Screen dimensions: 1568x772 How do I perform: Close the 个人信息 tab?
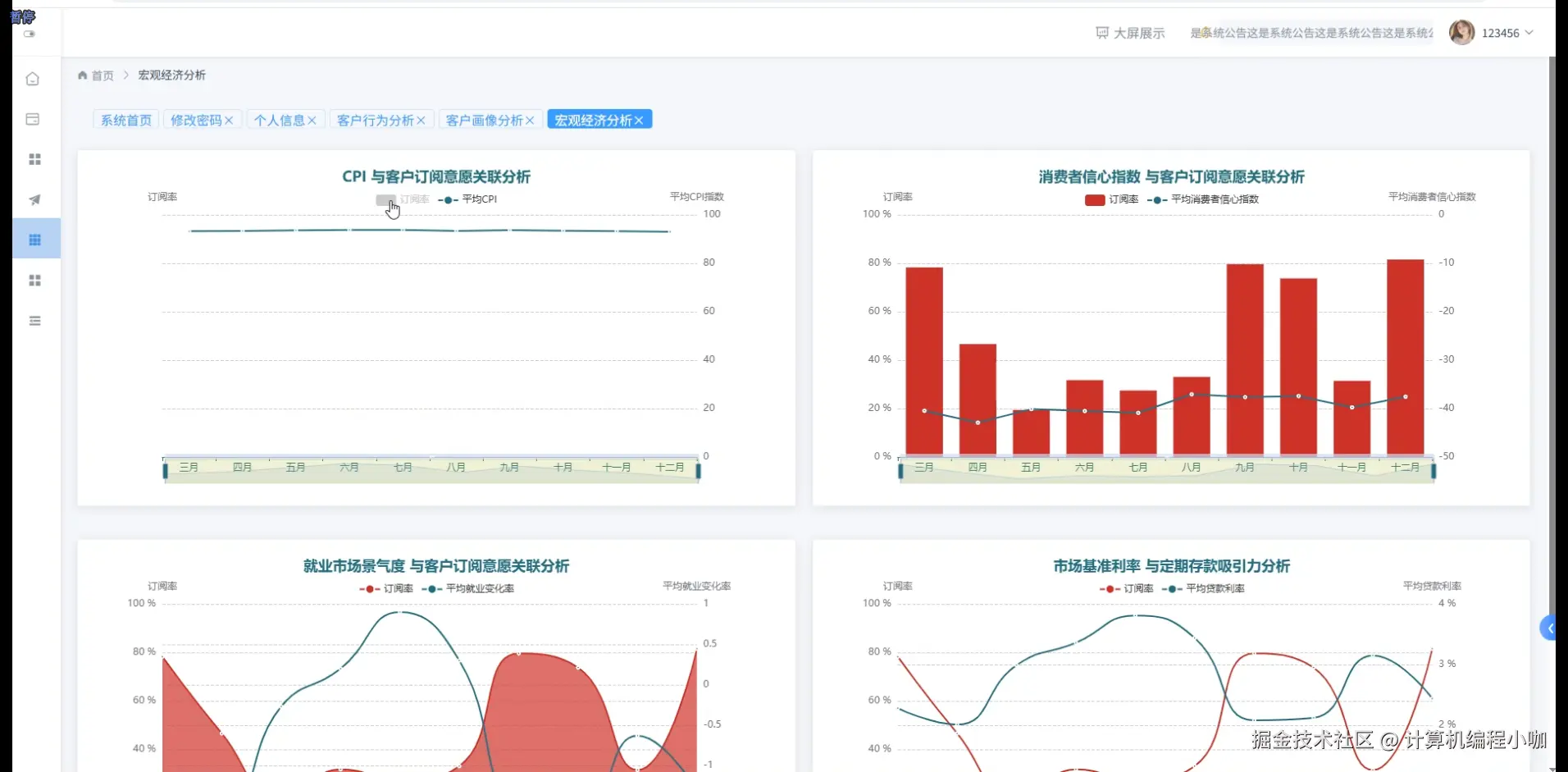coord(312,121)
